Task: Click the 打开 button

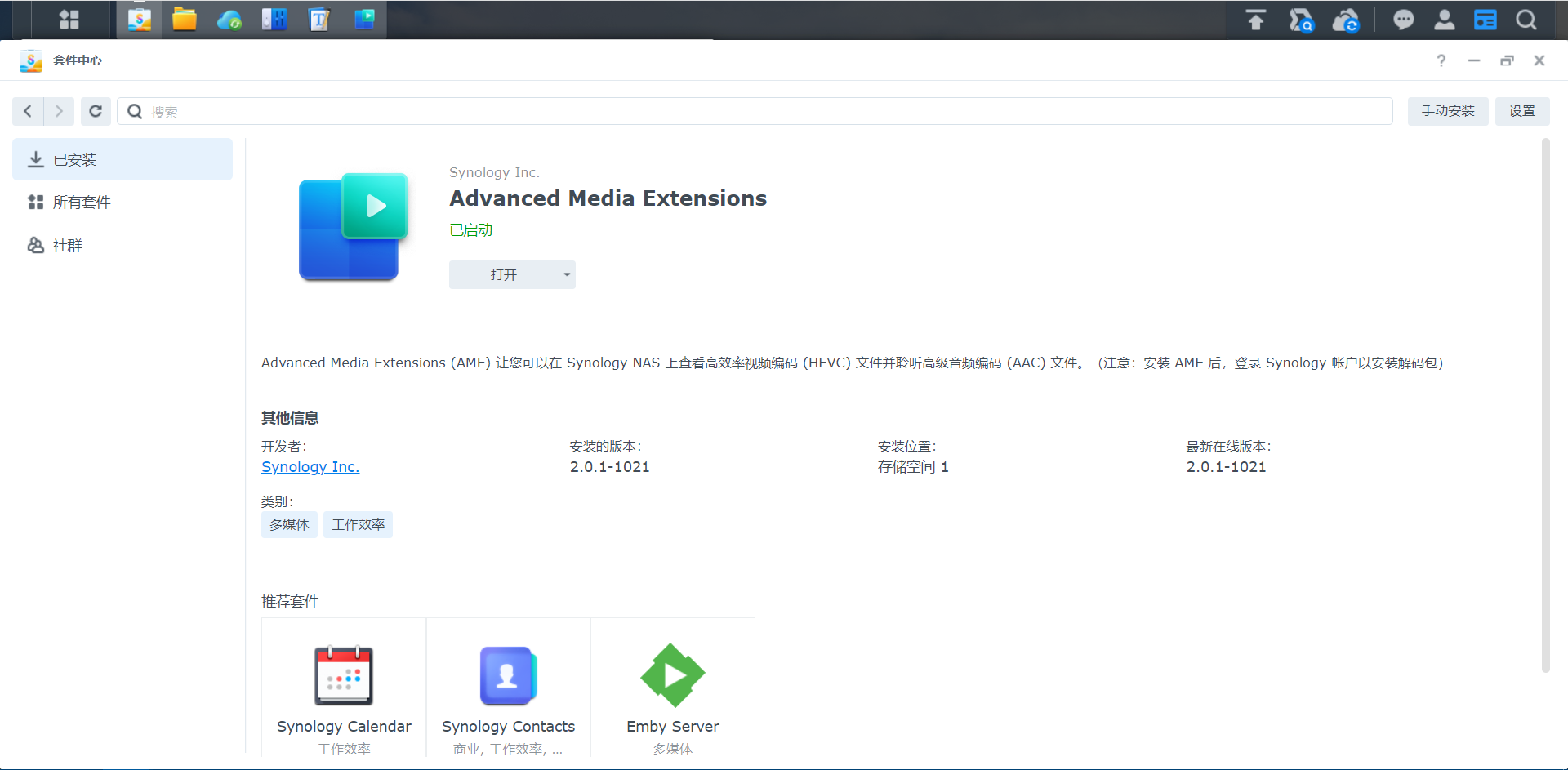Action: [x=504, y=274]
